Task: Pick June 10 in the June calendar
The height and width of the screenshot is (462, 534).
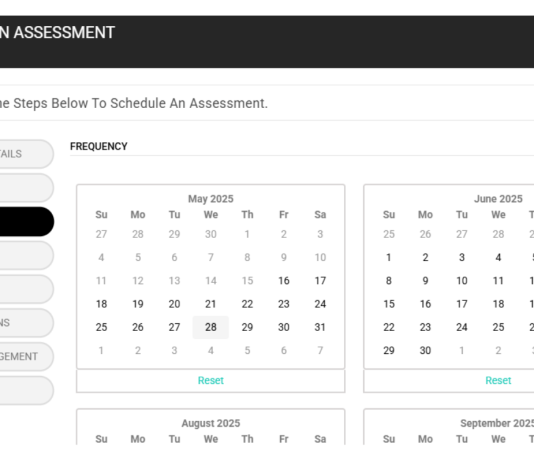Action: coord(461,281)
